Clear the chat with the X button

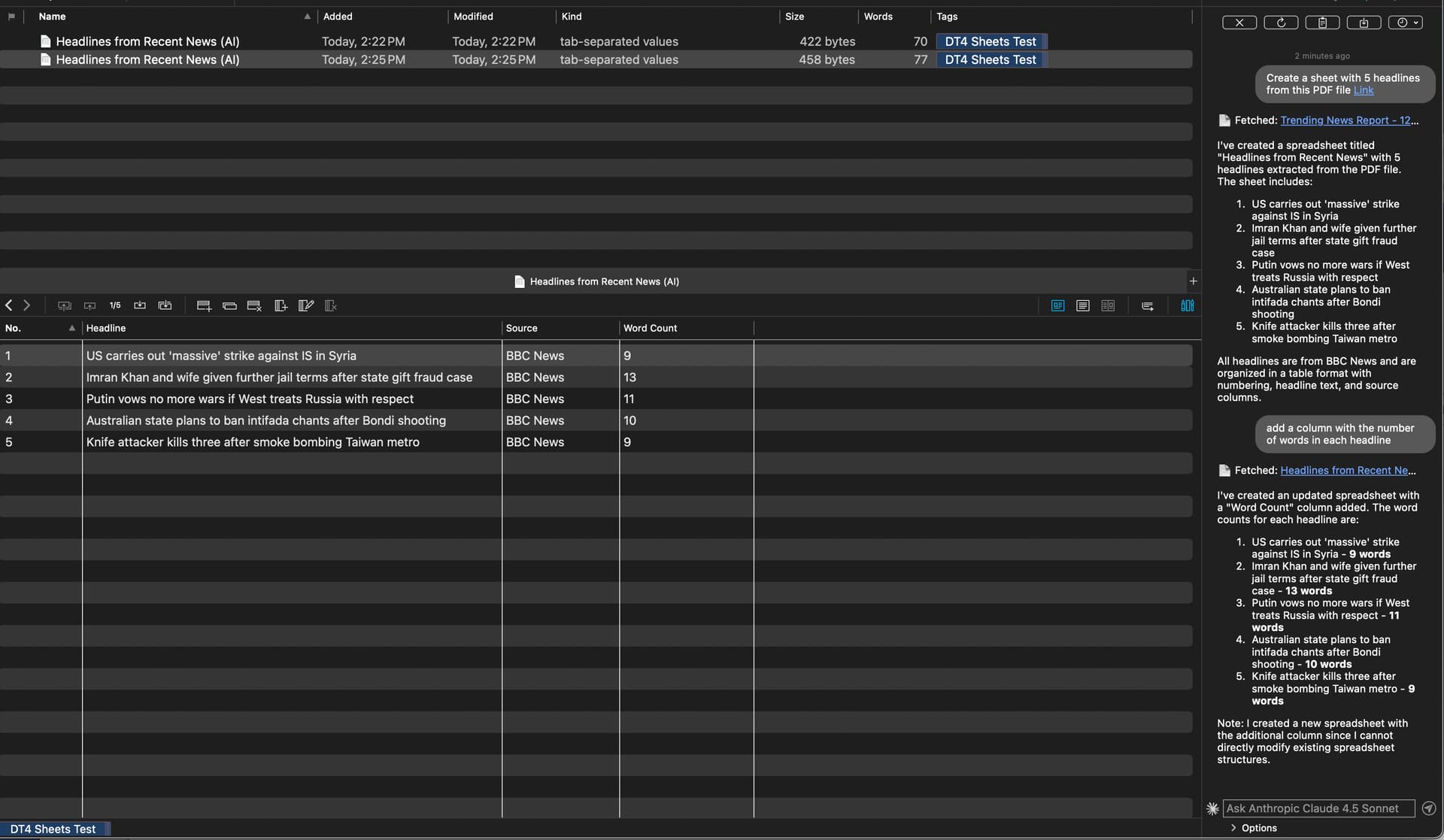(x=1239, y=23)
